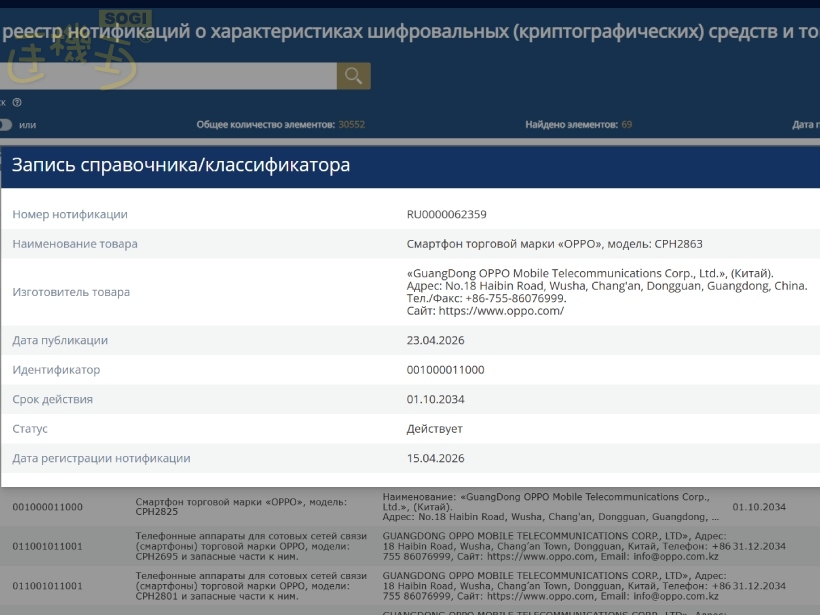The image size is (820, 615).
Task: Select publication date 23.04.2026
Action: click(436, 340)
